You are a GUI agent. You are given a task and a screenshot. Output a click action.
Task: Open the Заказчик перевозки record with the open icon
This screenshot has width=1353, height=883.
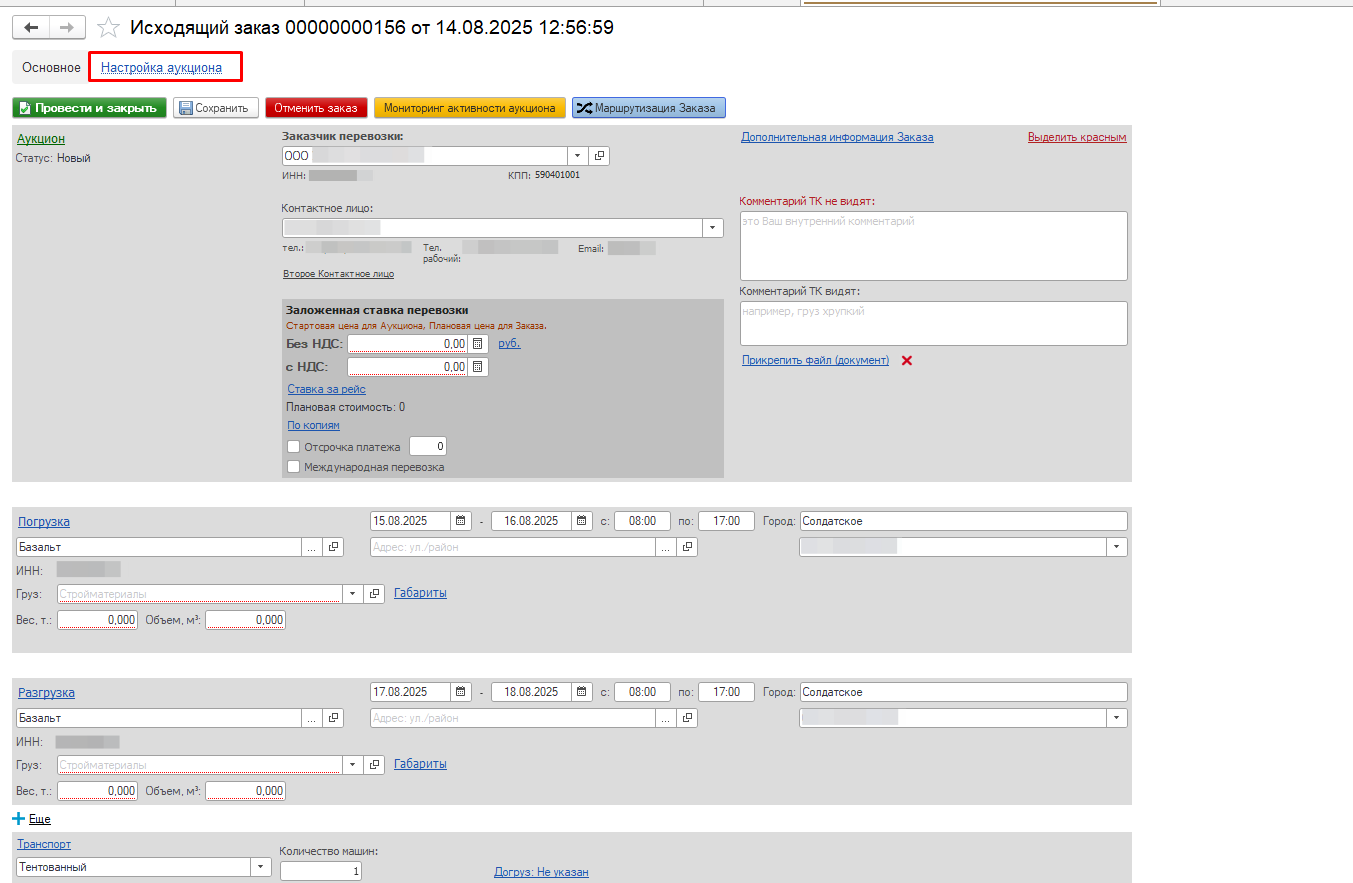point(599,156)
